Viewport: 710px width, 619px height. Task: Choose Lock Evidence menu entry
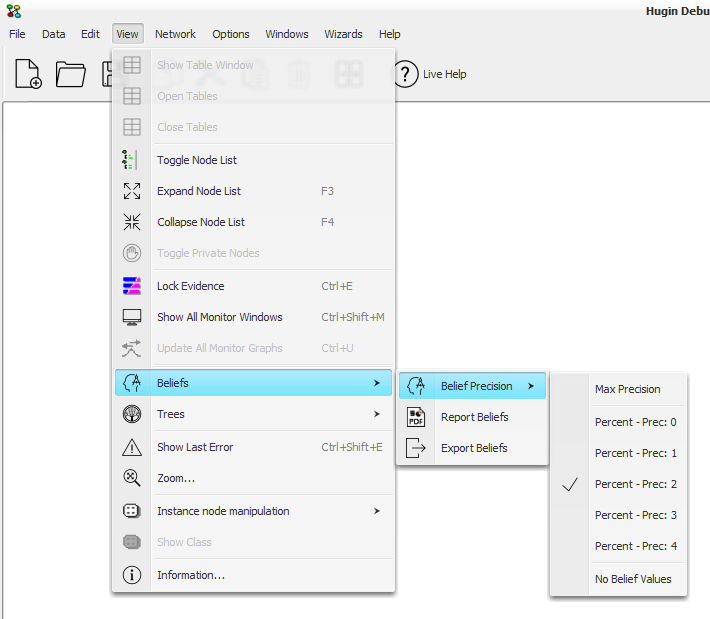tap(254, 286)
